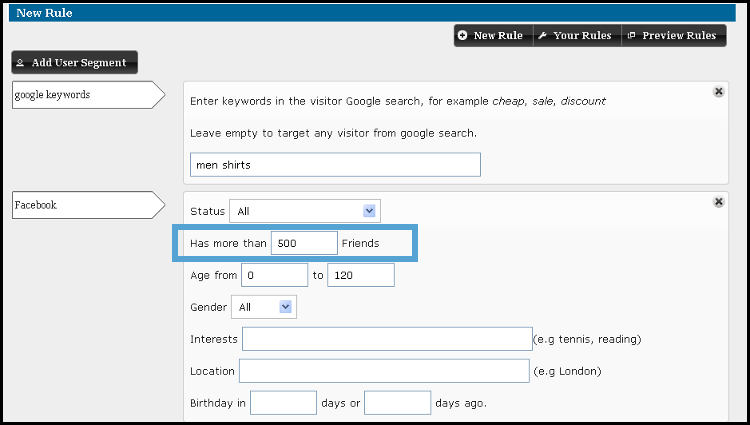Click the '(e.g London)' hint text
Image resolution: width=750 pixels, height=425 pixels.
click(567, 371)
